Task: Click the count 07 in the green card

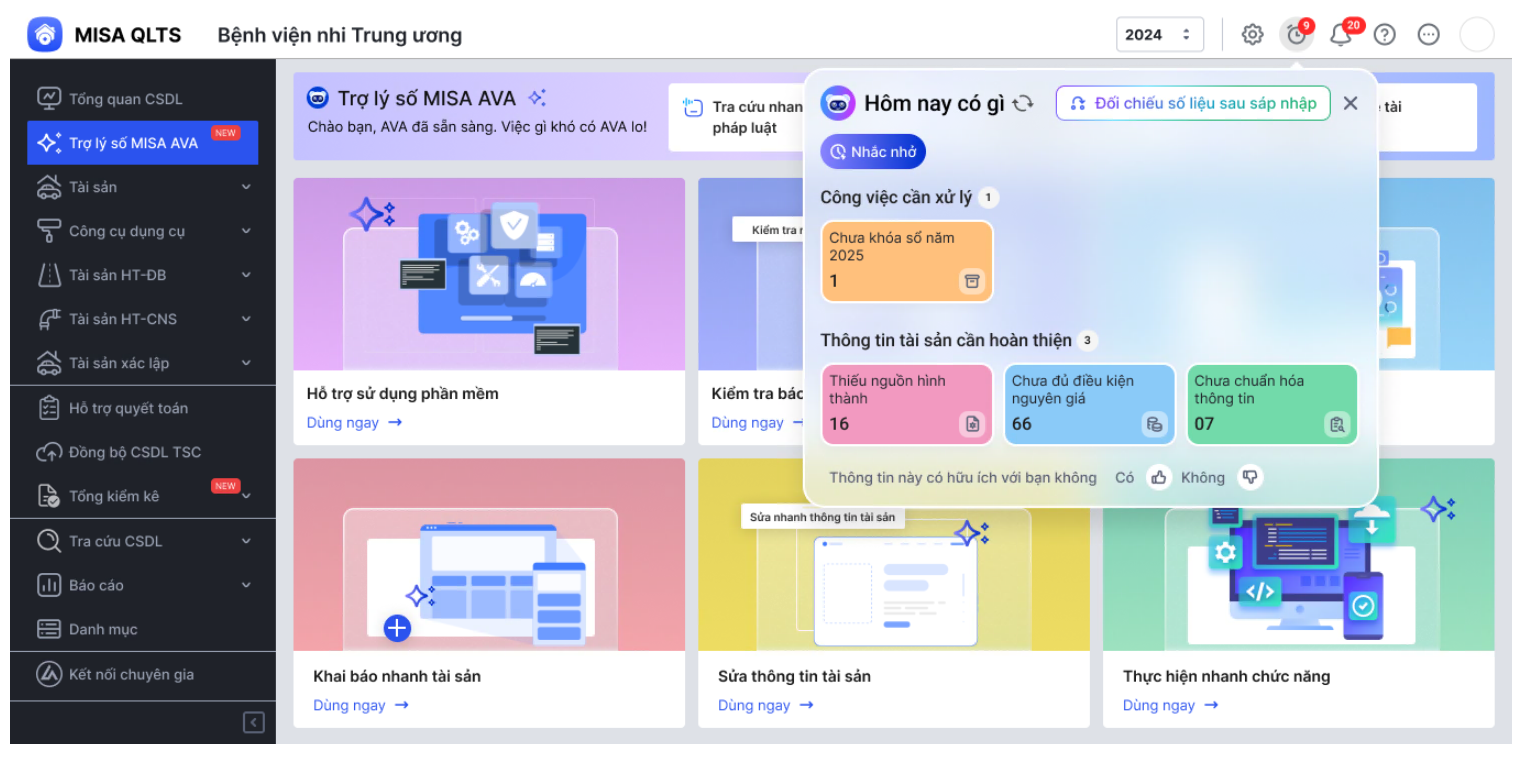Action: click(1204, 424)
